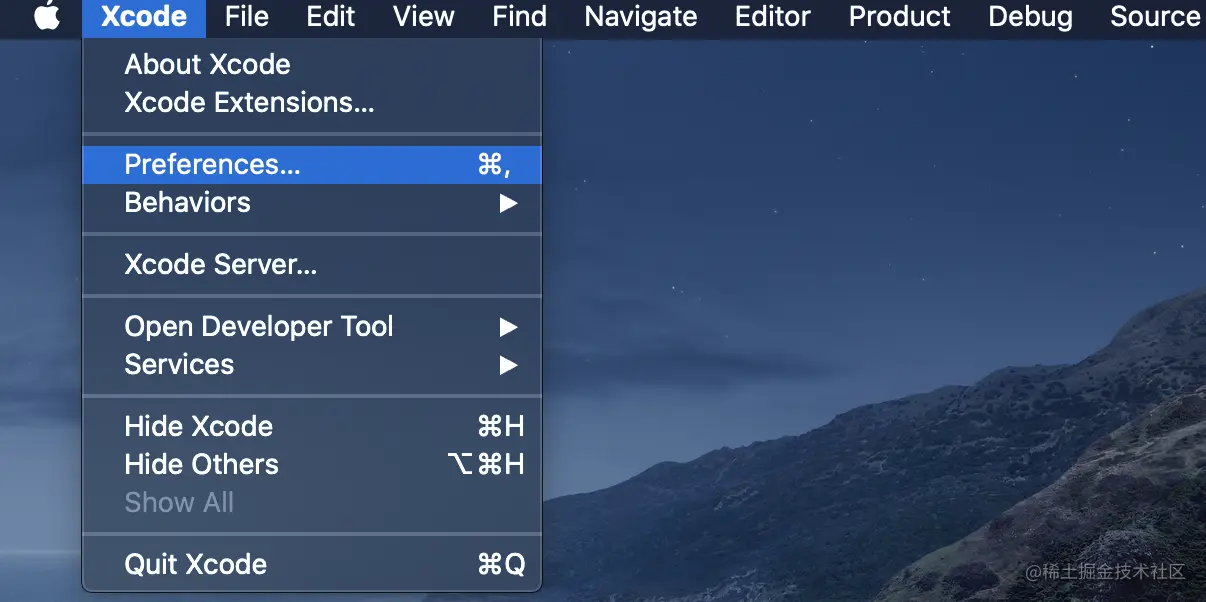Select About Xcode

click(x=207, y=64)
